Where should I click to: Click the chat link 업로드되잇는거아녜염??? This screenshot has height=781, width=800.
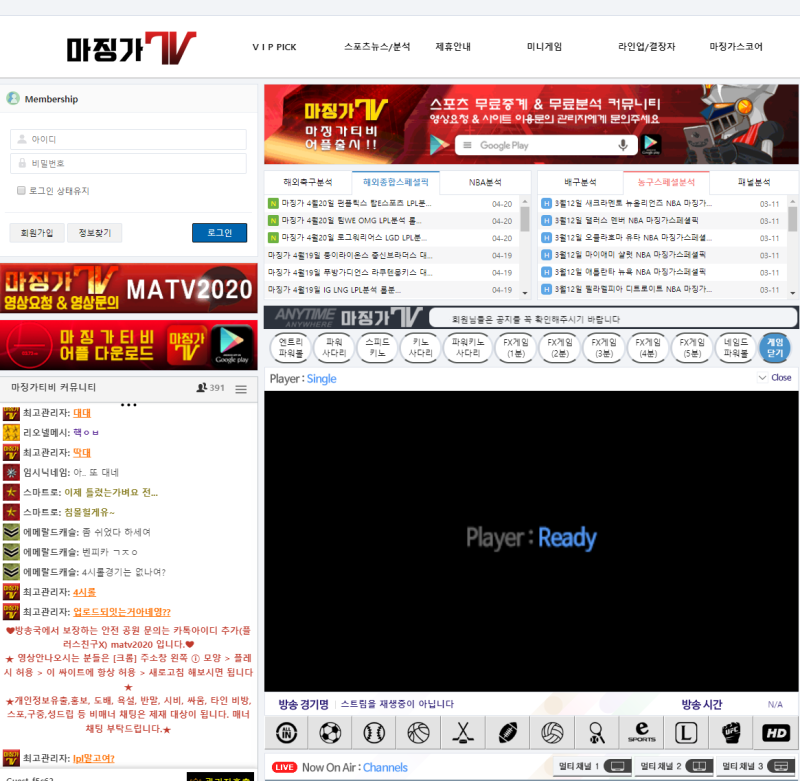[x=122, y=612]
